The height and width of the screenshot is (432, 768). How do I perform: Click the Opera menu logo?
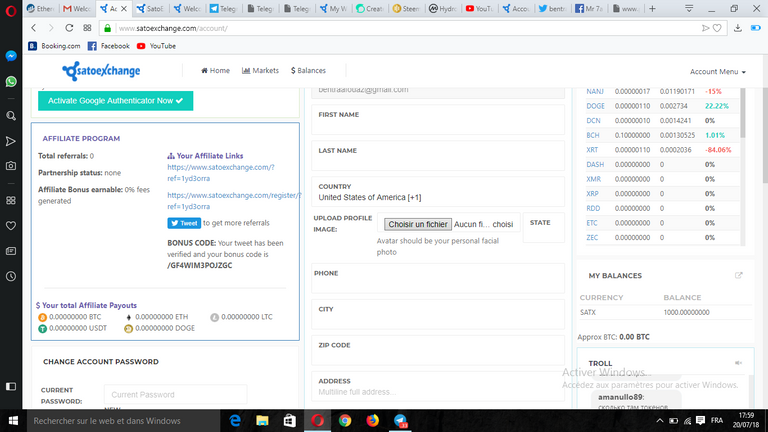pyautogui.click(x=11, y=11)
